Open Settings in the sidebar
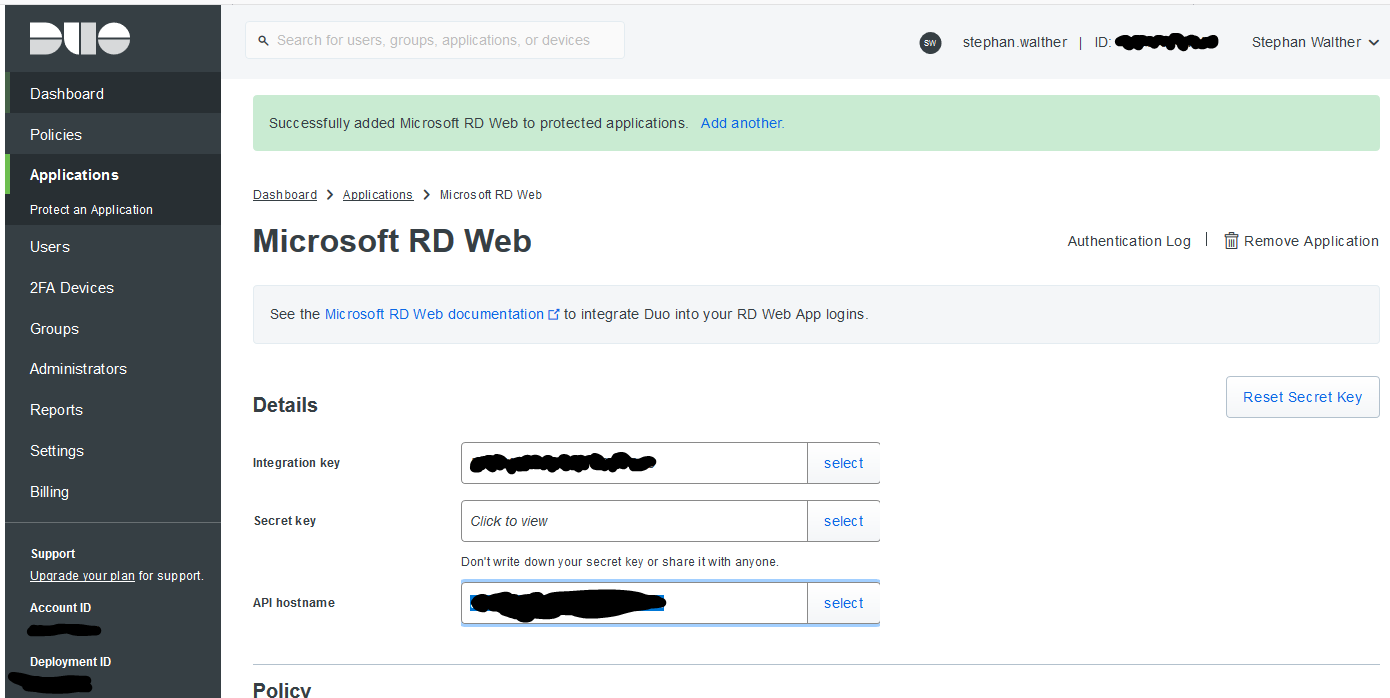The image size is (1390, 698). (x=113, y=451)
